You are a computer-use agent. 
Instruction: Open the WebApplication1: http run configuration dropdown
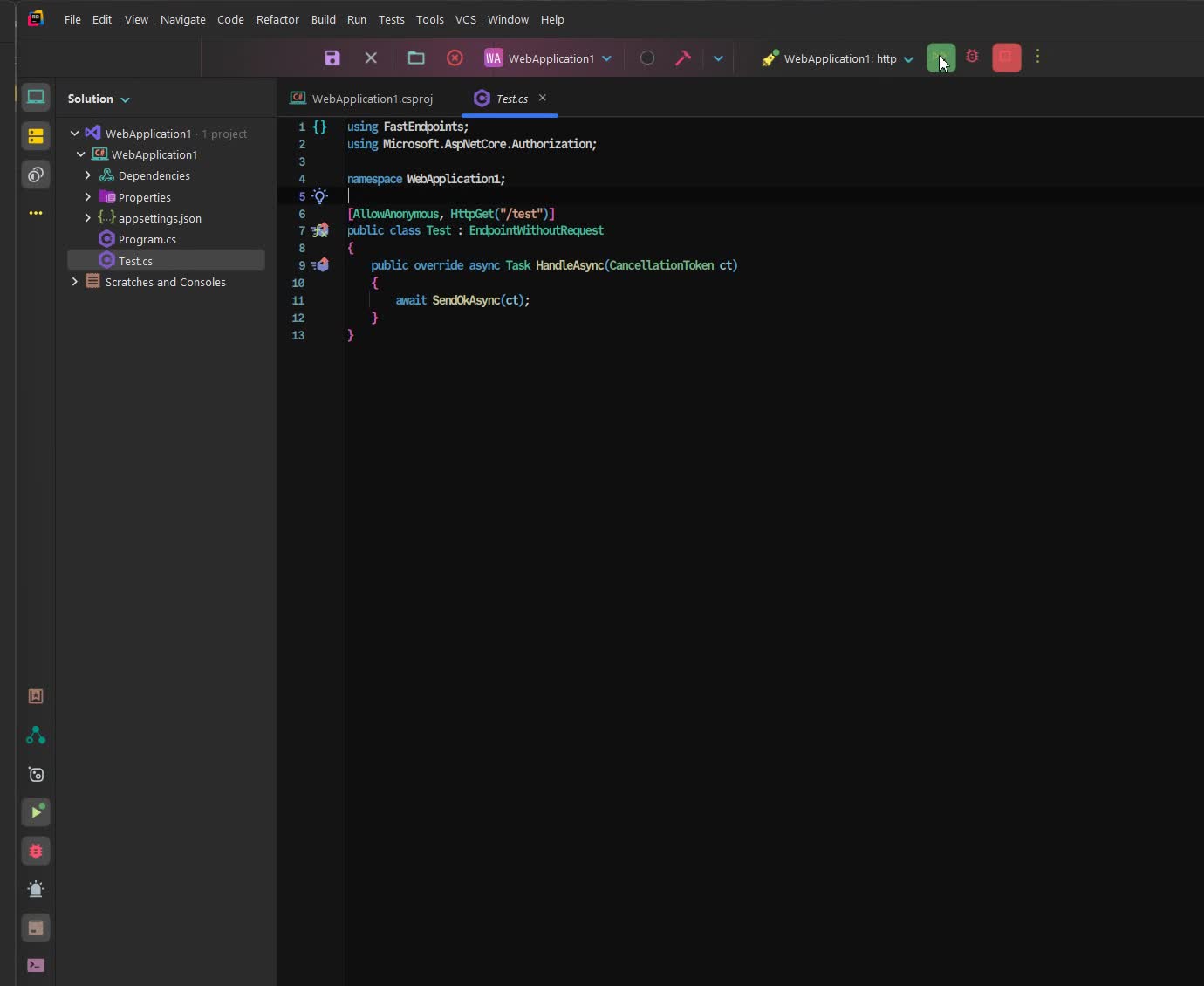click(906, 58)
